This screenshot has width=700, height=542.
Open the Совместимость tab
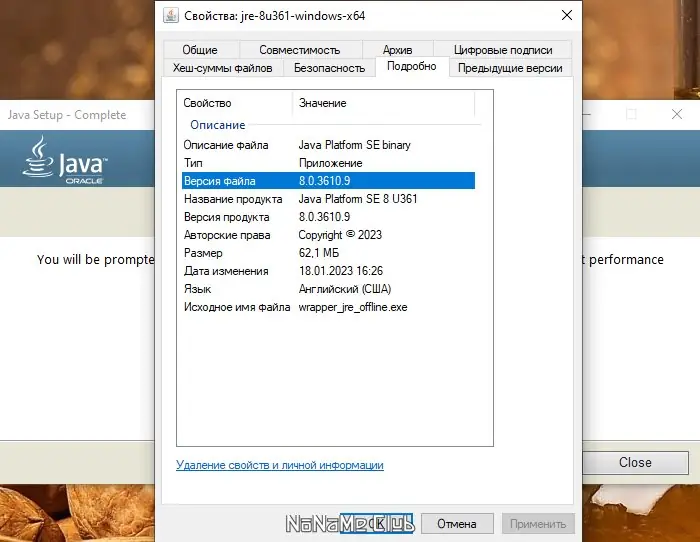300,50
